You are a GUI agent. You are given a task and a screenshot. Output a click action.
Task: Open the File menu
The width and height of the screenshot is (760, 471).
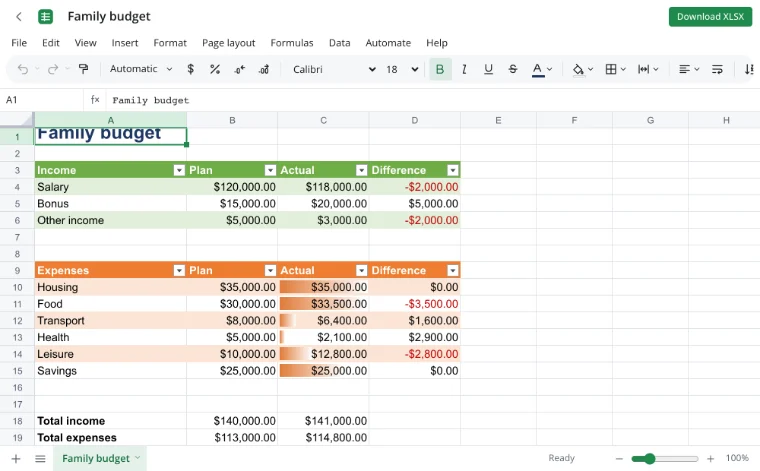tap(19, 43)
